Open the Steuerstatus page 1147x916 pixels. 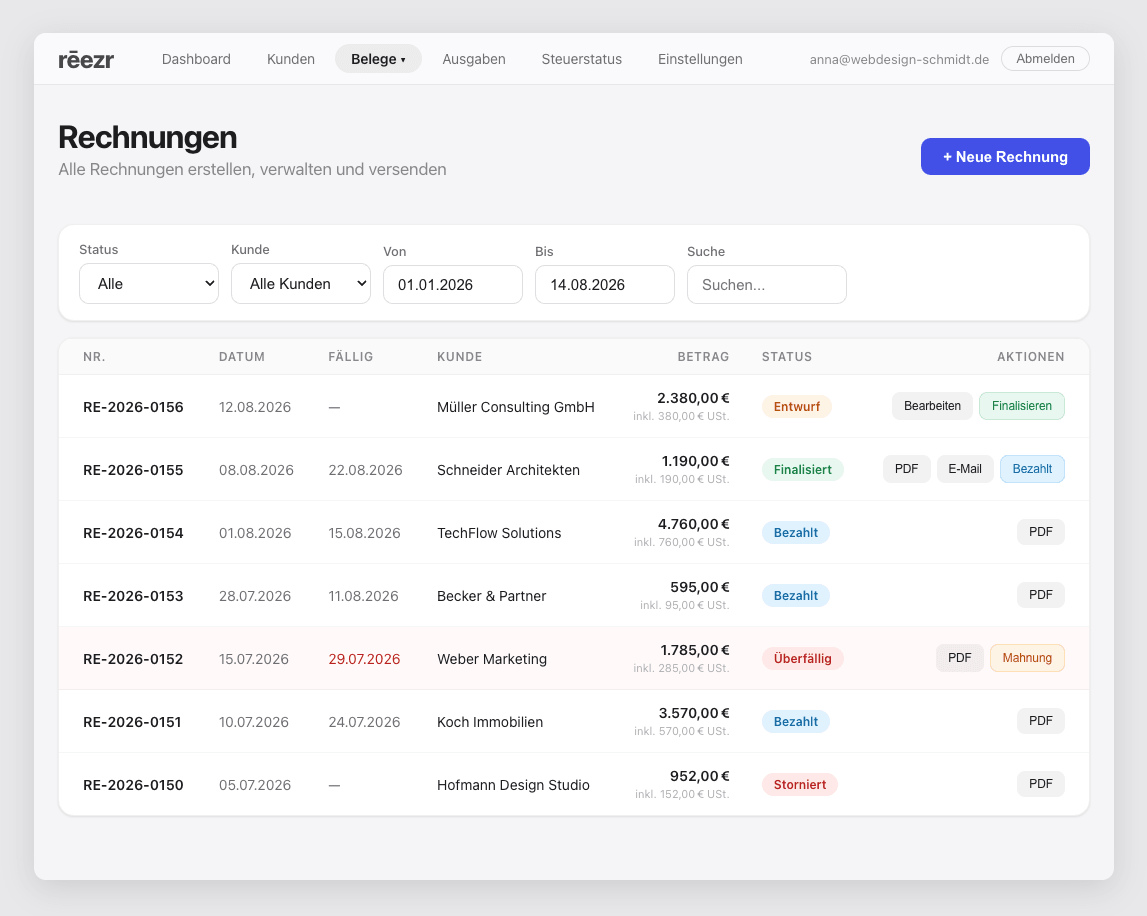point(582,59)
